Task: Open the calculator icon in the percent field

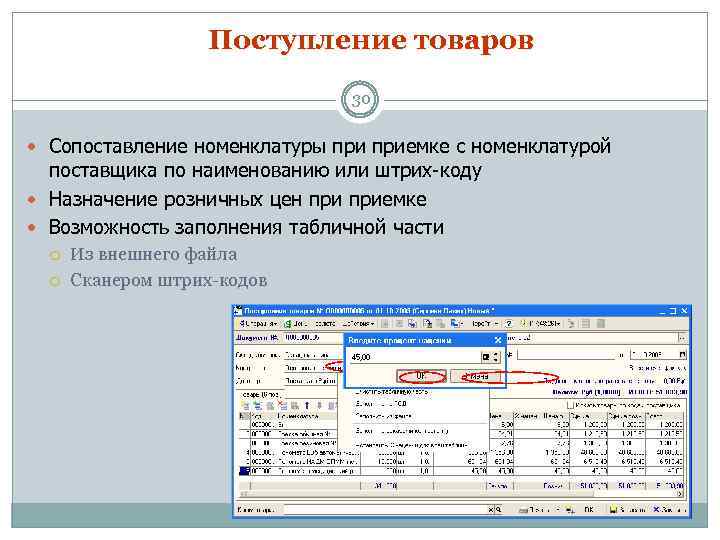Action: pyautogui.click(x=486, y=357)
